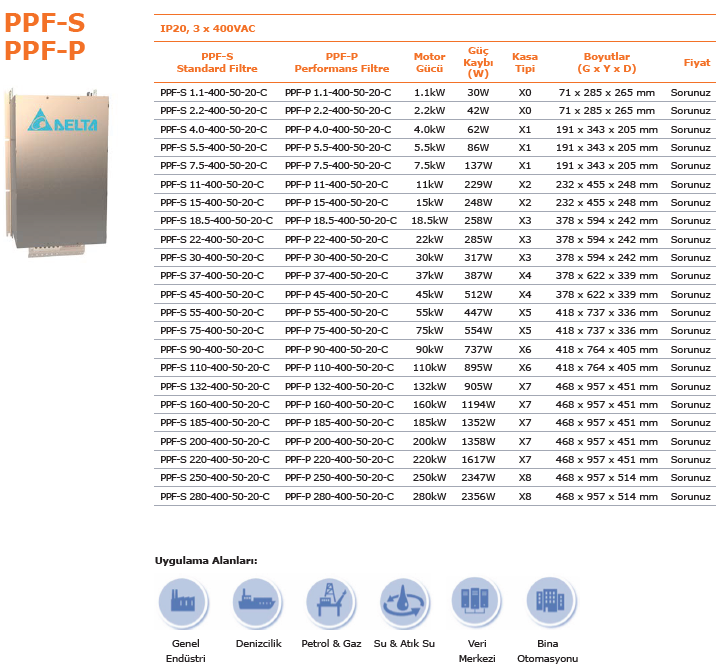Click the 18.5kW motor power value
This screenshot has height=670, width=724.
click(429, 220)
